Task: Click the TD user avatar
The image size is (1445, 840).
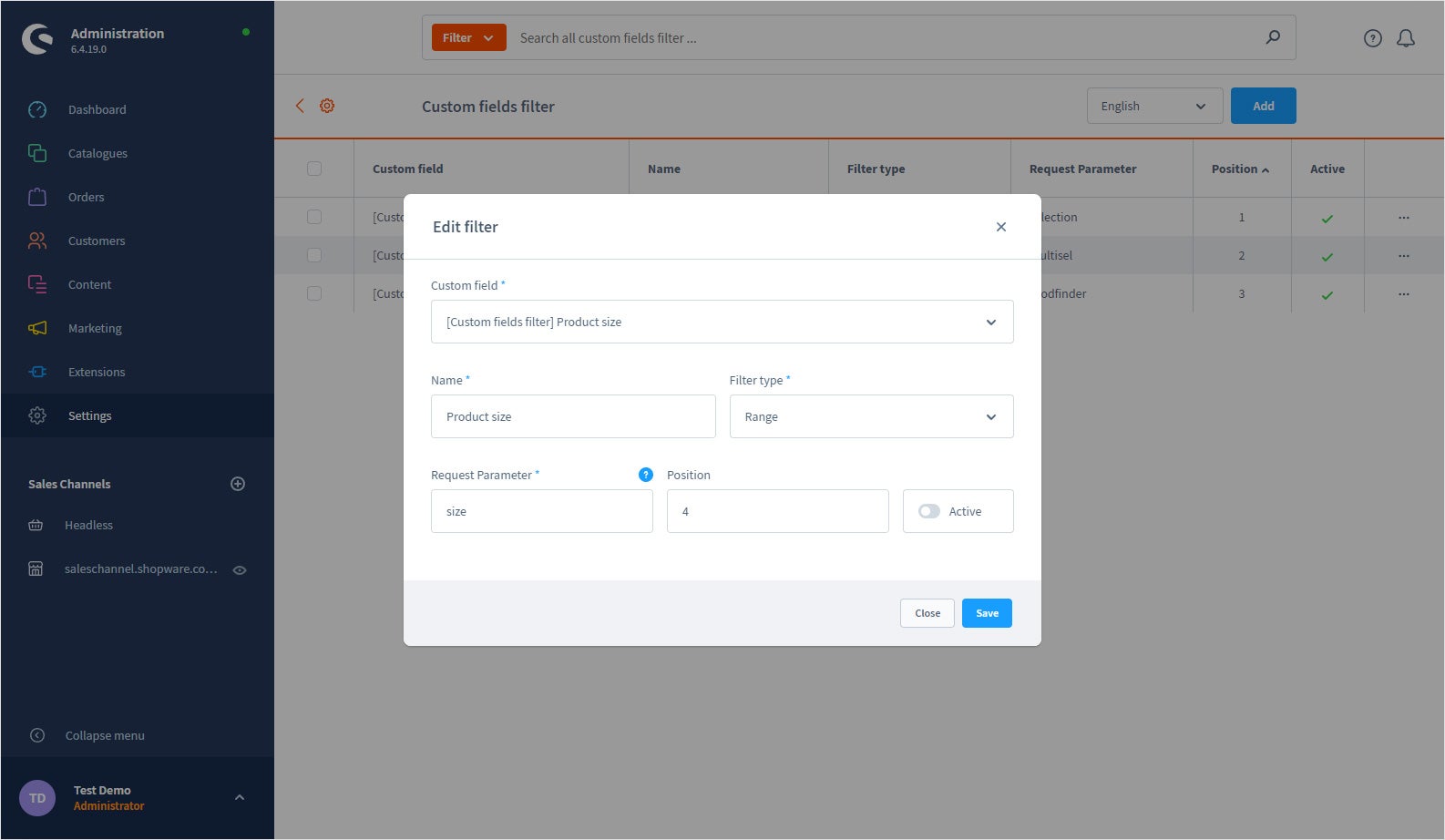Action: [x=37, y=798]
